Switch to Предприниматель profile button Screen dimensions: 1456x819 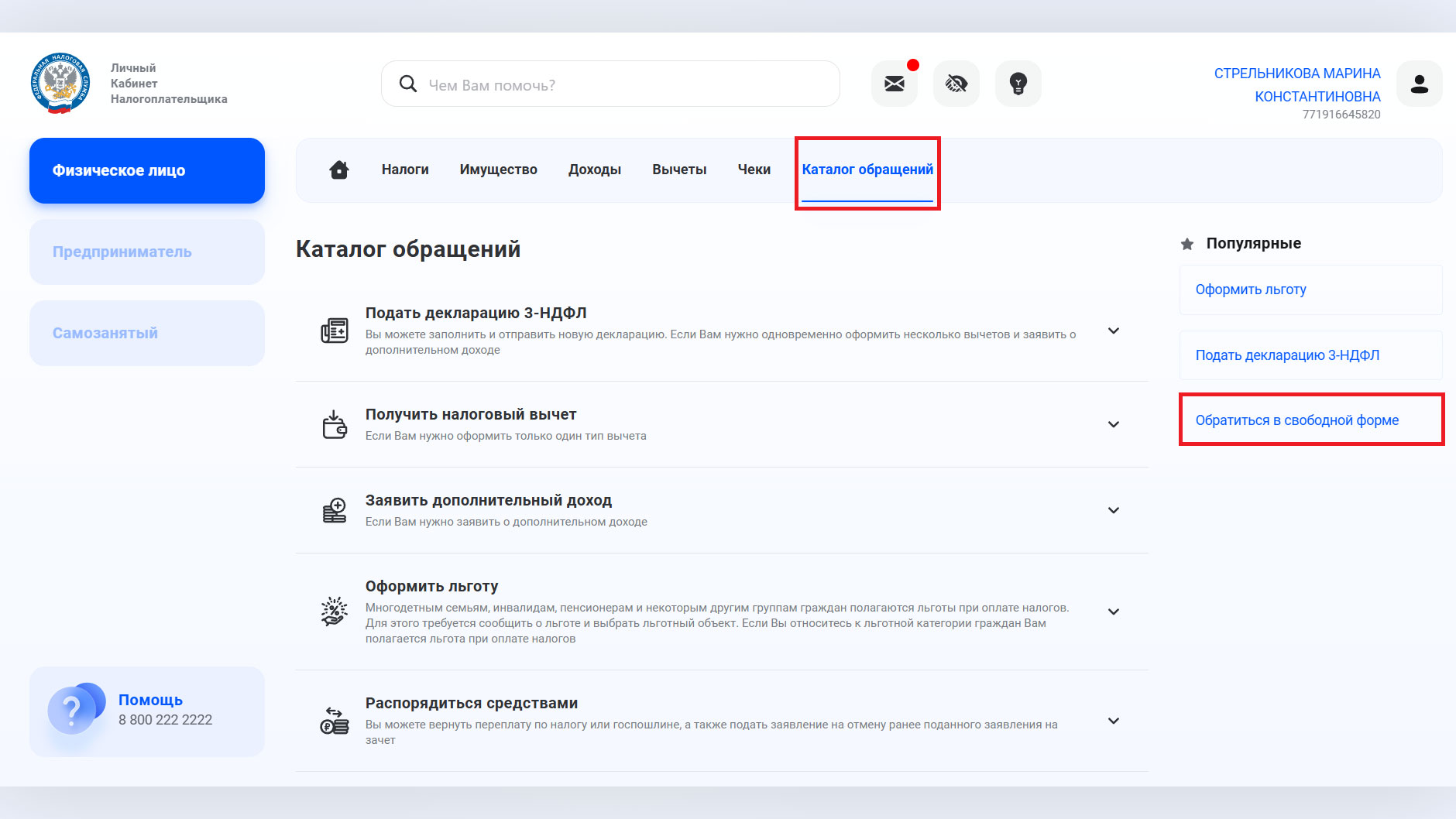(x=147, y=252)
